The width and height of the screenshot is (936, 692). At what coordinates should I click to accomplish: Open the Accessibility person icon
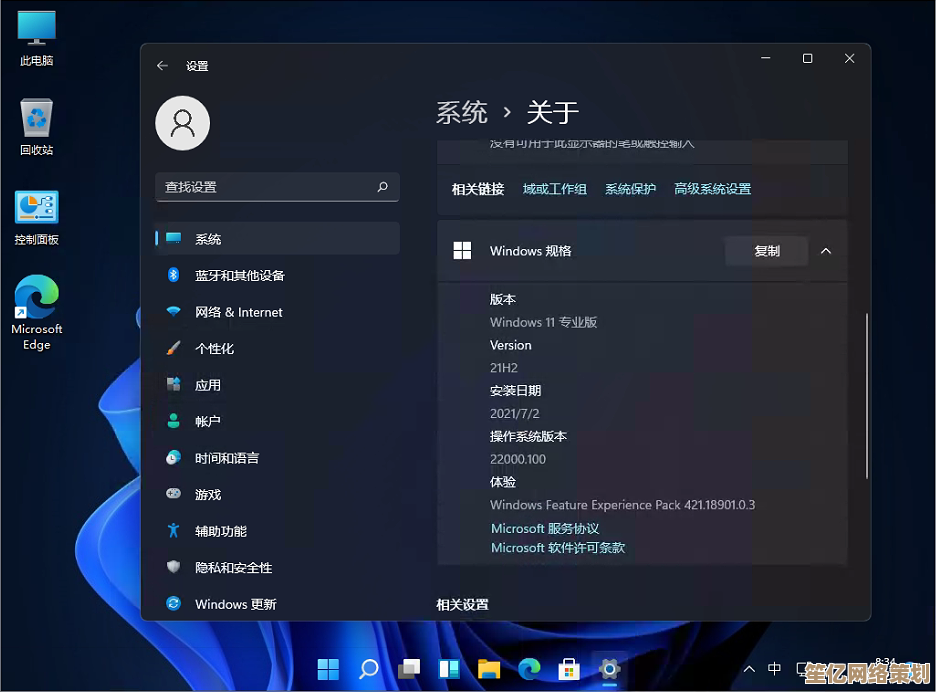click(x=173, y=531)
